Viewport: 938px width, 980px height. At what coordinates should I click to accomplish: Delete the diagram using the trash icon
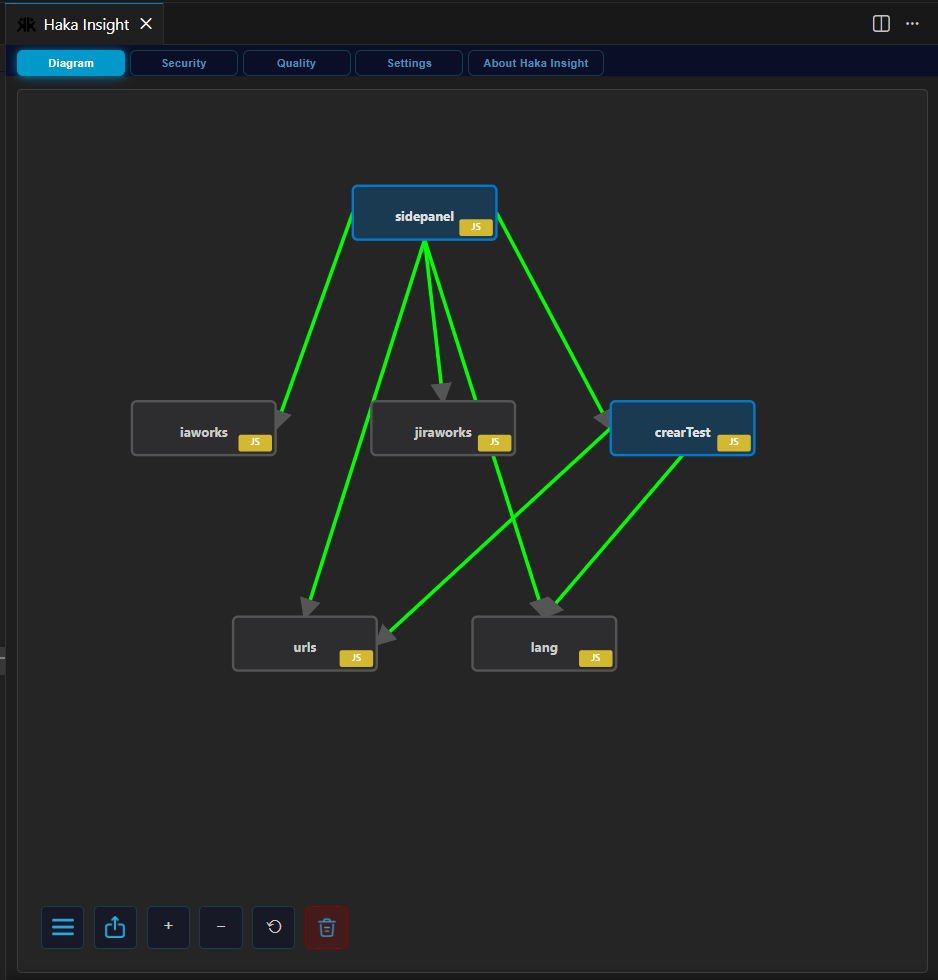326,927
